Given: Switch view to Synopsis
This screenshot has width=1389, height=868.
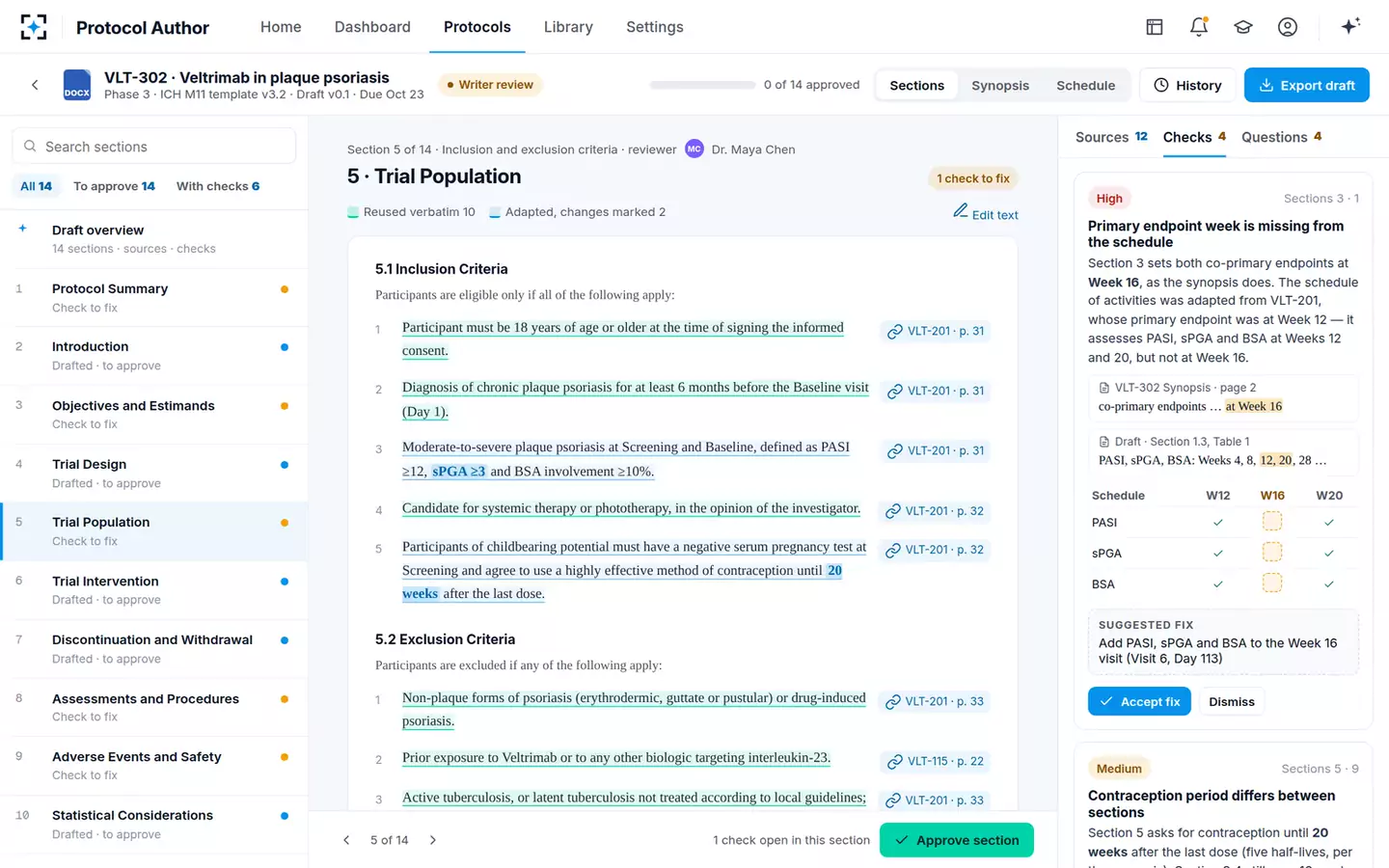Looking at the screenshot, I should pos(1000,85).
